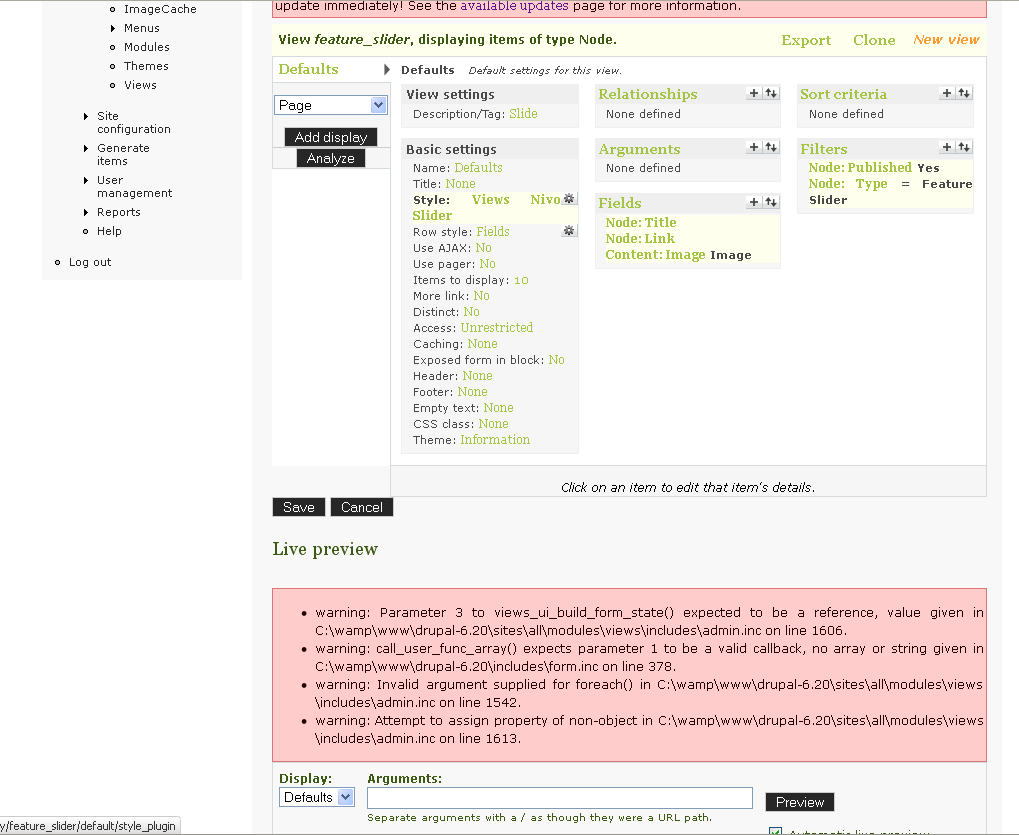The width and height of the screenshot is (1019, 835).
Task: Click the rearrange icon on Filters panel
Action: tap(963, 148)
